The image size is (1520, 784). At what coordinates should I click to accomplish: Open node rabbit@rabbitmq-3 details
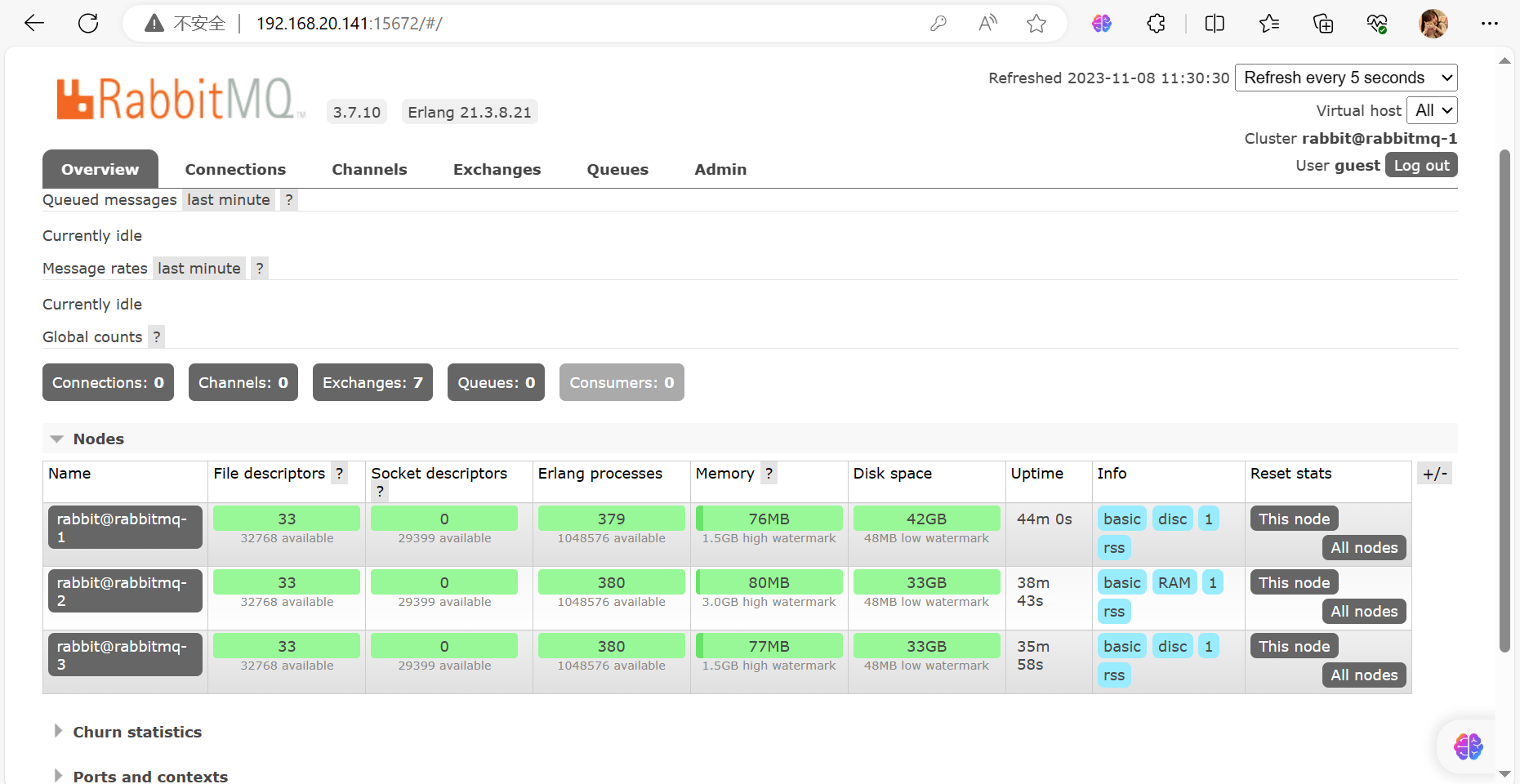(125, 655)
